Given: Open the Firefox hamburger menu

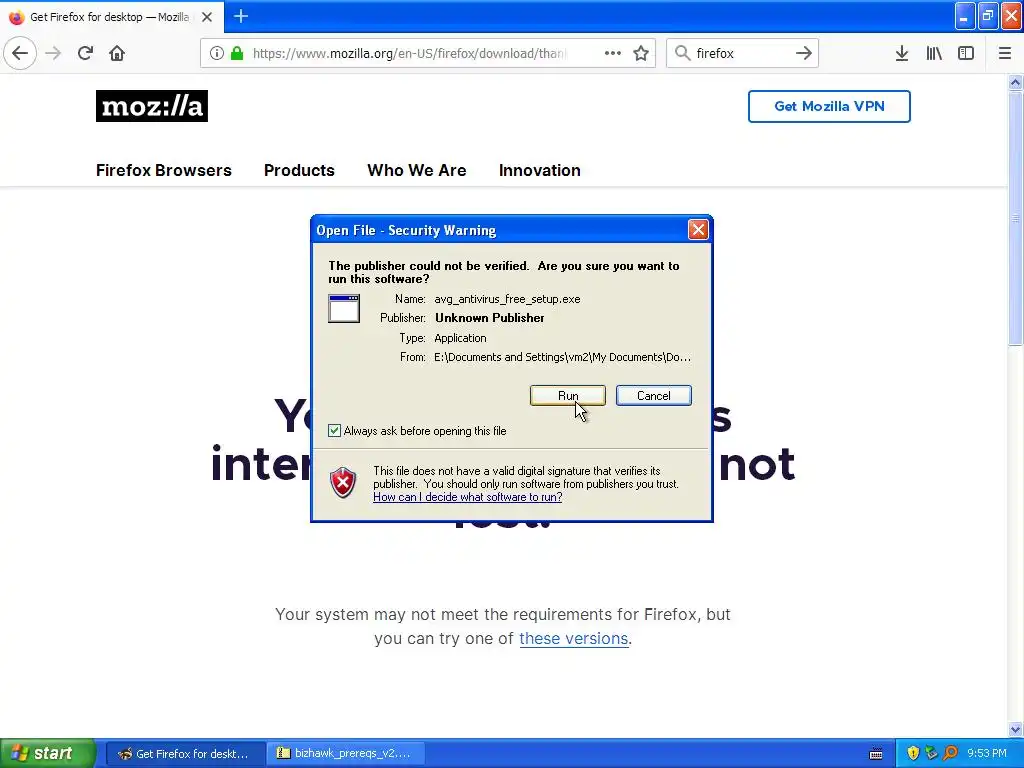Looking at the screenshot, I should (1004, 53).
